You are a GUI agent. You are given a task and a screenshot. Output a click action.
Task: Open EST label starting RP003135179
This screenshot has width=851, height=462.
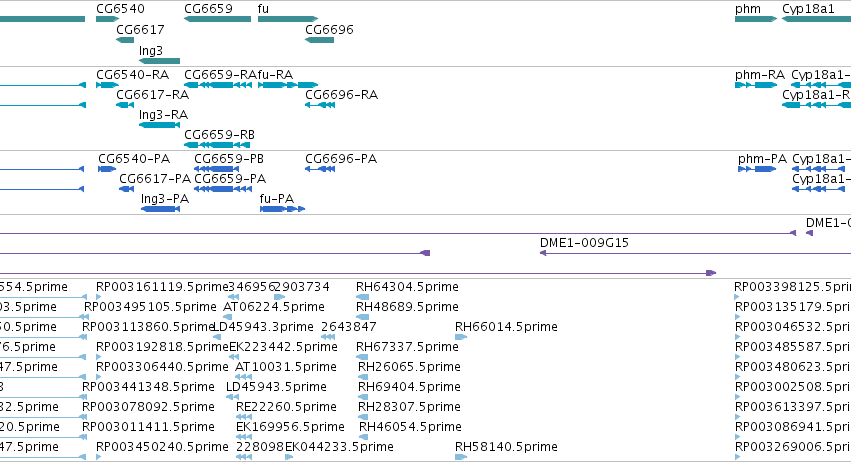(x=793, y=307)
